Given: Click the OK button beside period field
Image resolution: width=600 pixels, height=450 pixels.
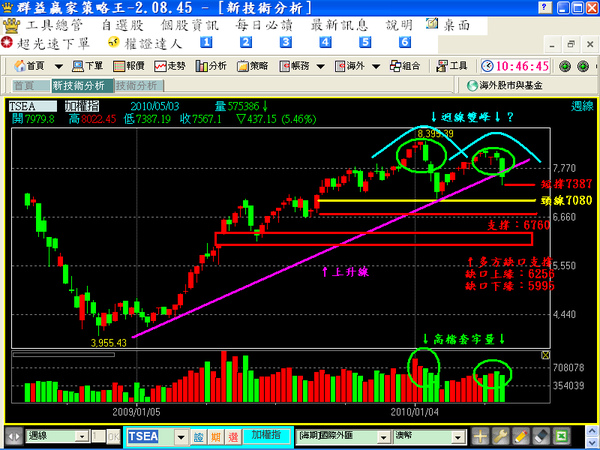Looking at the screenshot, I should [113, 436].
